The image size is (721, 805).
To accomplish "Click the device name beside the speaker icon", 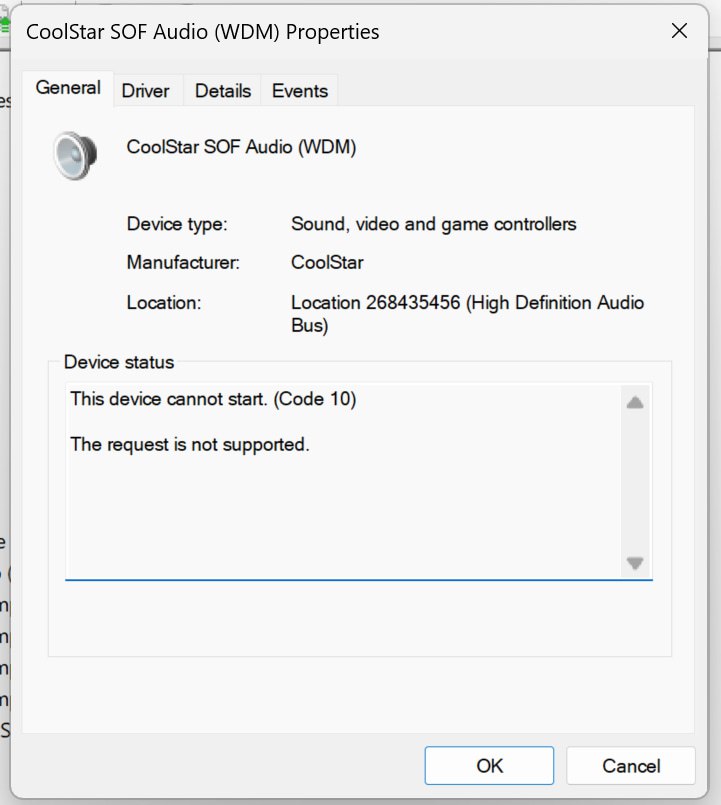I will coord(241,147).
